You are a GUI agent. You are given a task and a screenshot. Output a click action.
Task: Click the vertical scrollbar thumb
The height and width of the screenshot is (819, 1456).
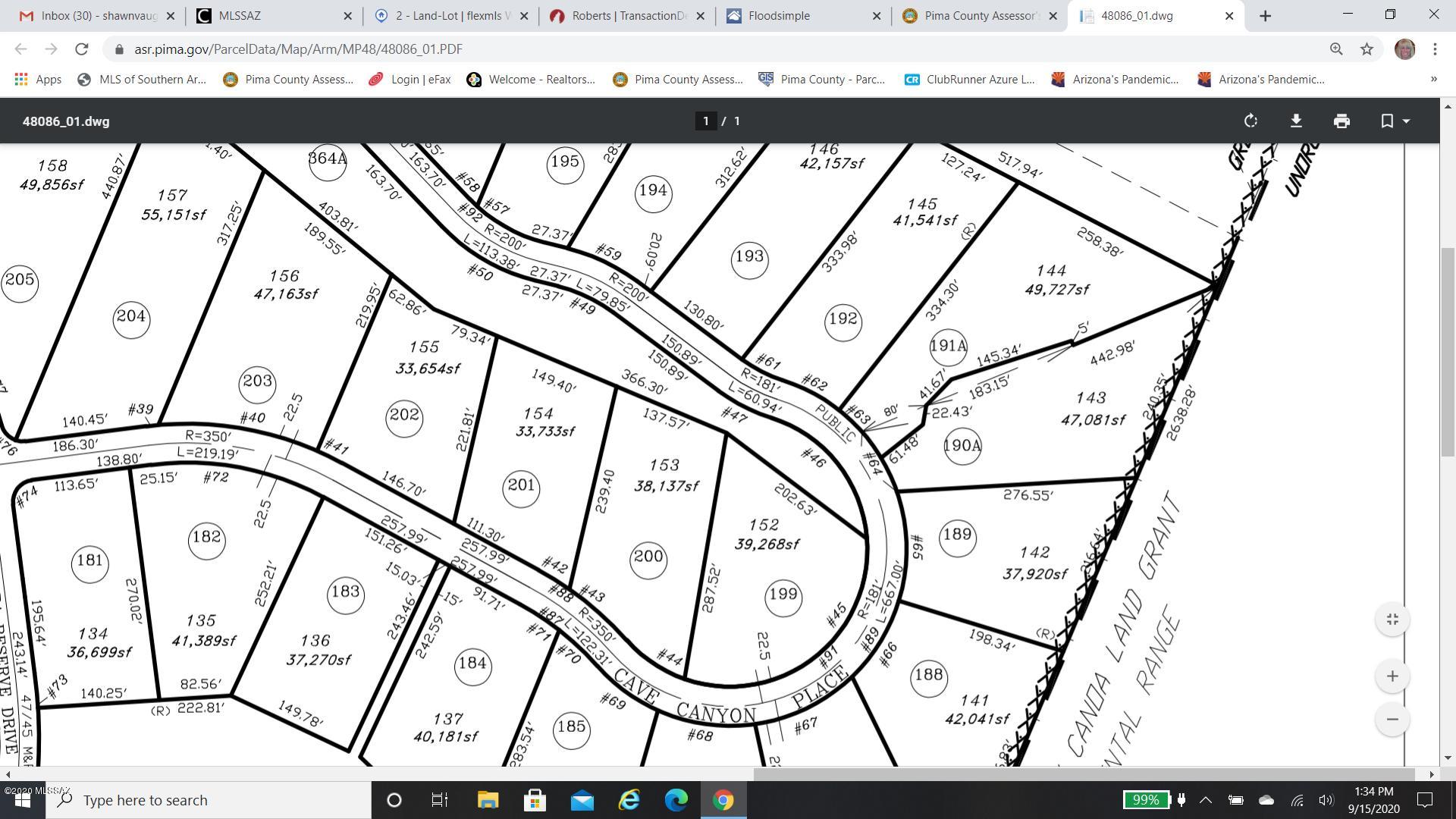tap(1448, 351)
